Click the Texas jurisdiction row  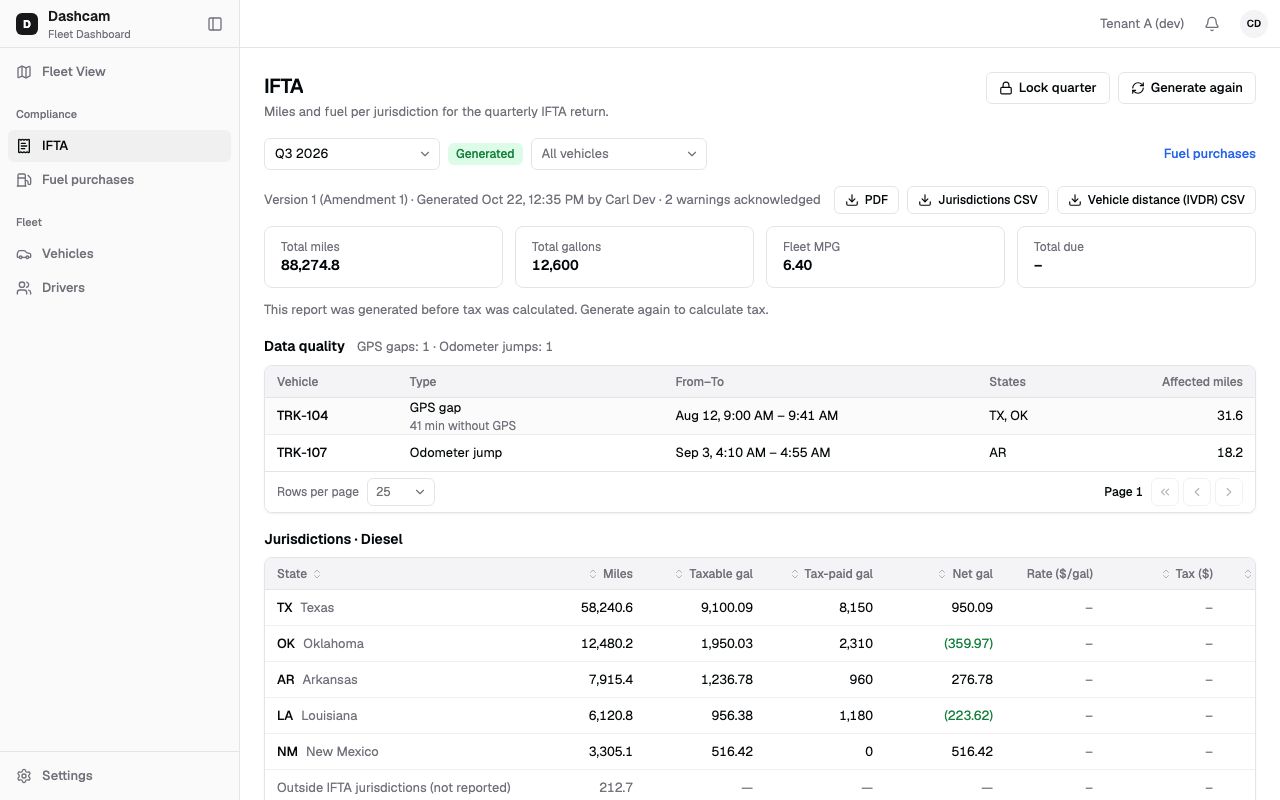pyautogui.click(x=759, y=608)
